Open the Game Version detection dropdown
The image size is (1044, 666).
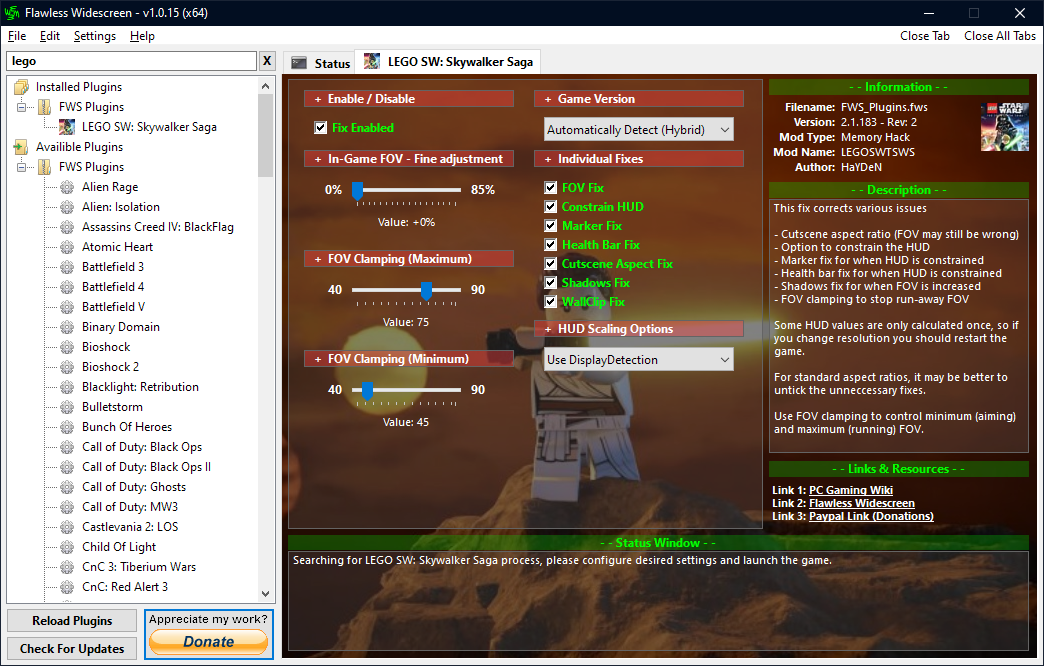639,130
